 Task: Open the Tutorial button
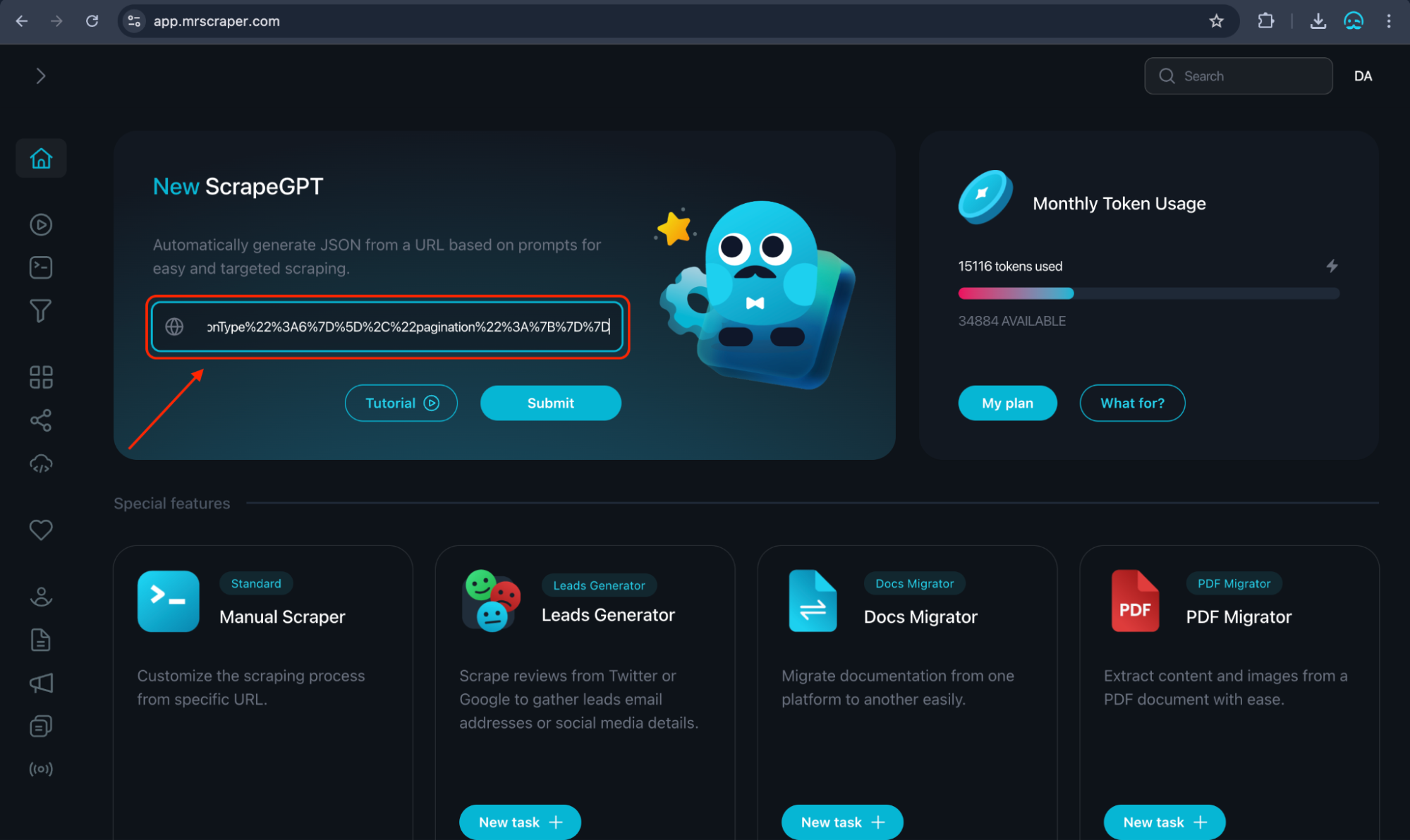401,402
